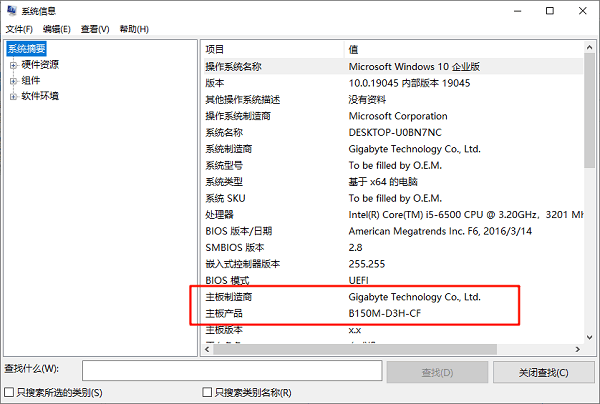Select the 系统名称 row
This screenshot has width=600, height=404.
(392, 132)
